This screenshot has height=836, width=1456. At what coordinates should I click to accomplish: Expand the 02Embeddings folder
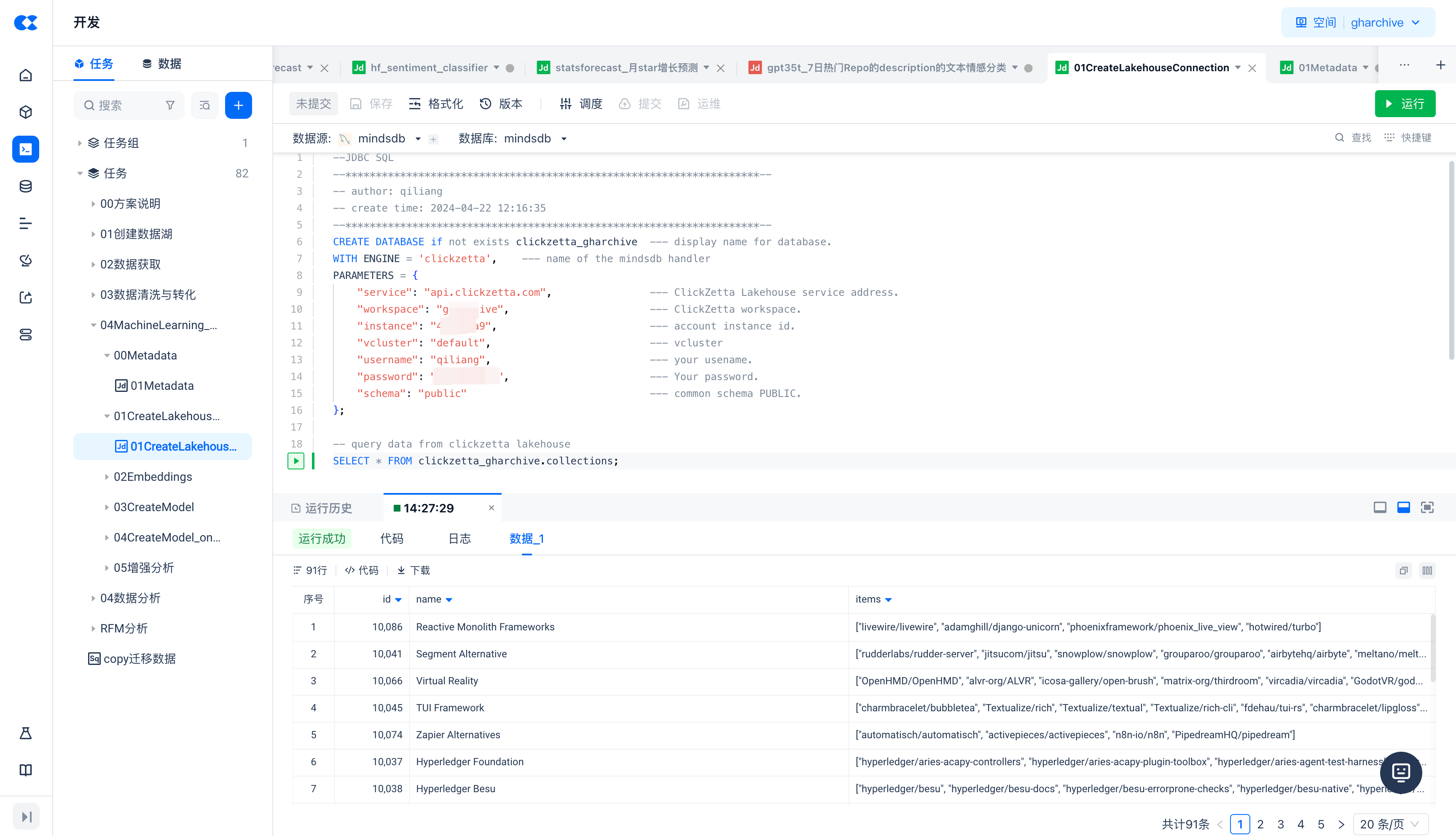(x=107, y=477)
